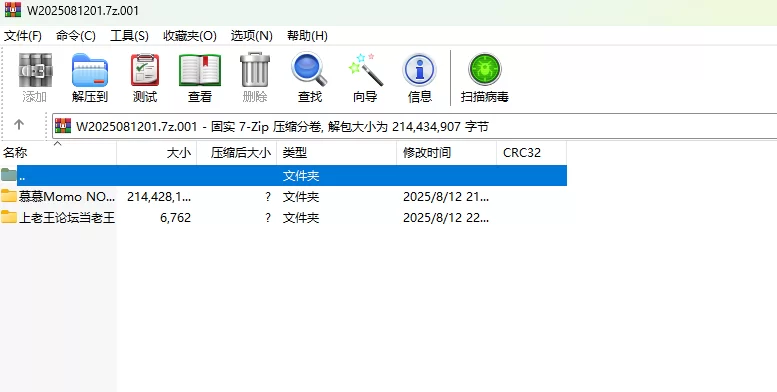Click the Add (添加) archive toolbar icon

pos(35,70)
